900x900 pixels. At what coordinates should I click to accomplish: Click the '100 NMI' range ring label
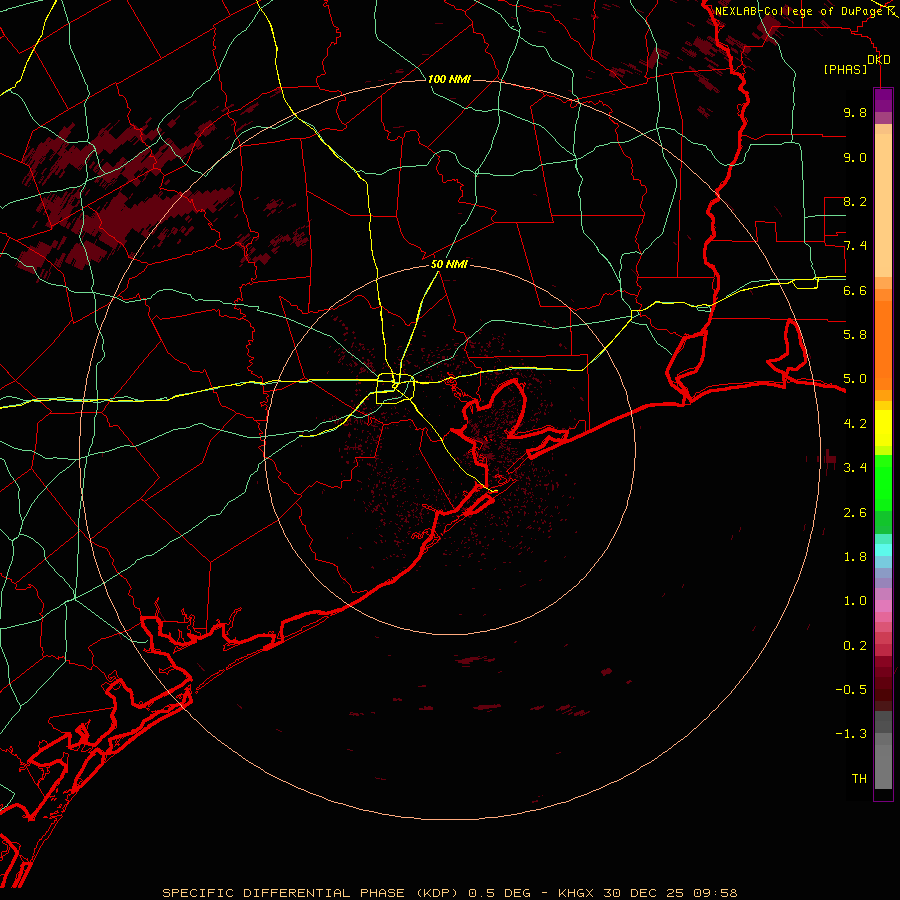point(449,79)
